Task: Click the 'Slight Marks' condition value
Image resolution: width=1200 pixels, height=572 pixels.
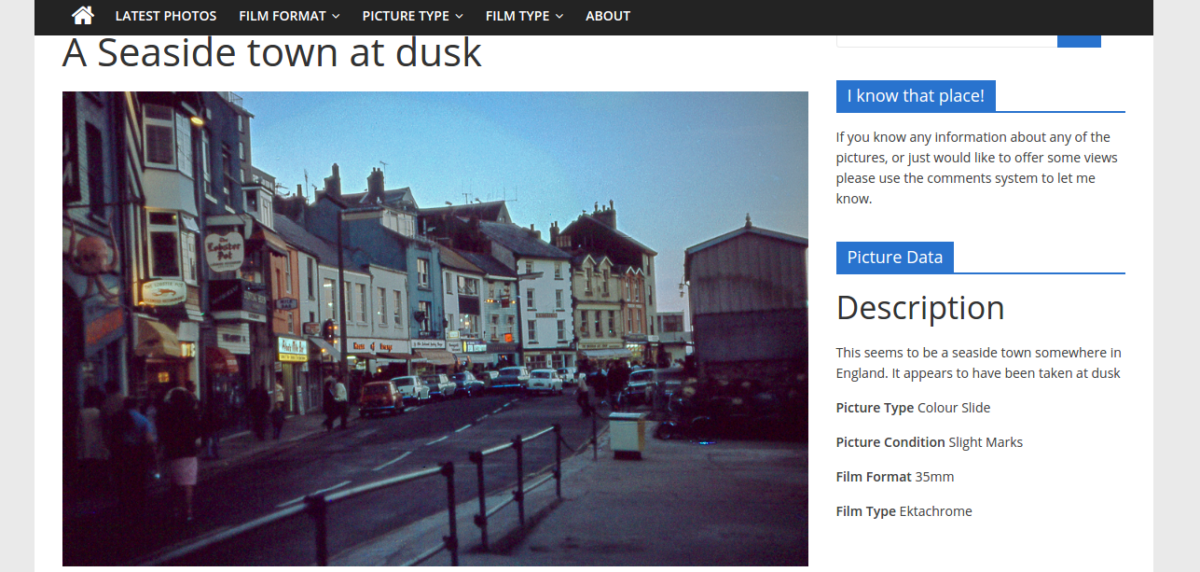Action: 986,442
